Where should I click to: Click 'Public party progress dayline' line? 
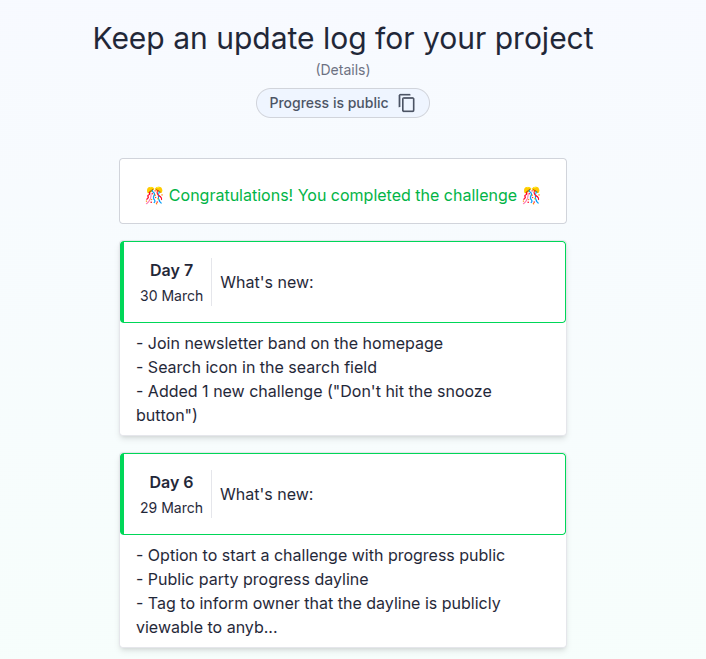258,579
